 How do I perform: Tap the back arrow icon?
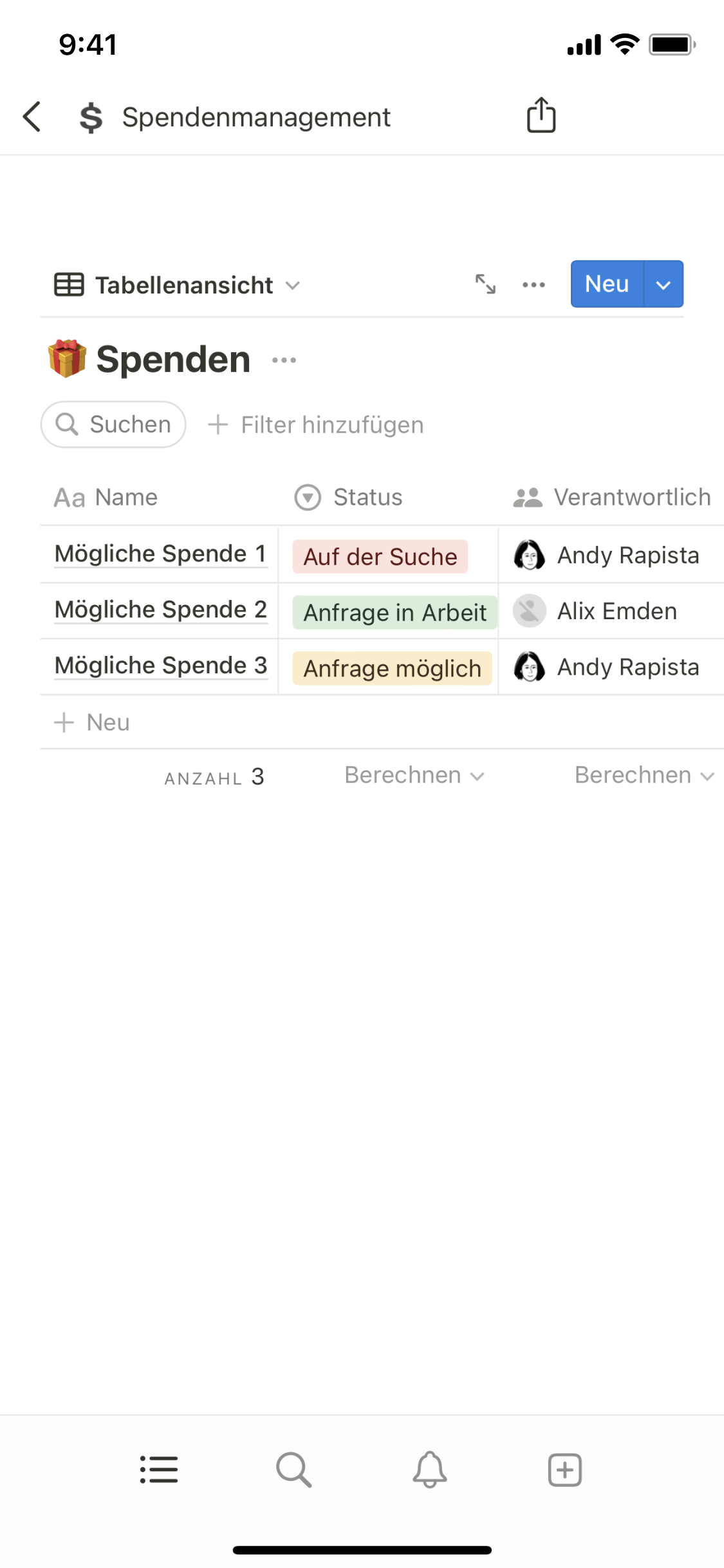tap(32, 117)
